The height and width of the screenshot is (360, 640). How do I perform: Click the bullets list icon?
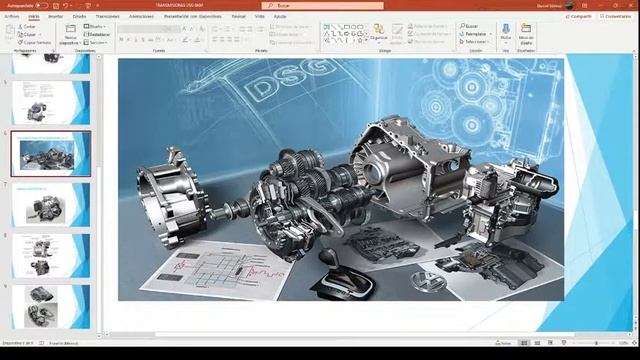[215, 29]
